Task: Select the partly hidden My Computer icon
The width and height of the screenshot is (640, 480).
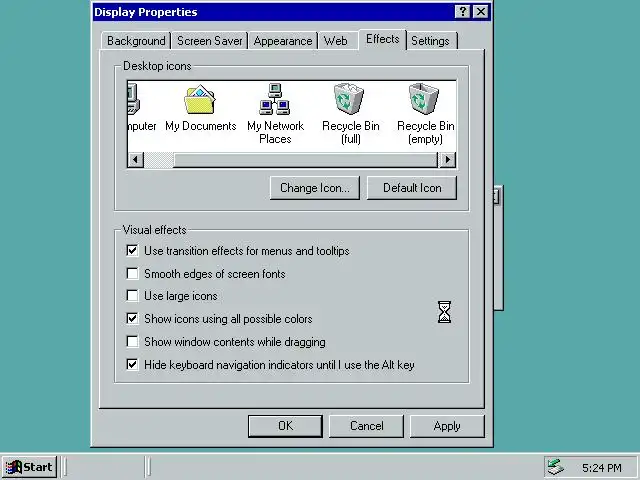Action: pyautogui.click(x=142, y=108)
